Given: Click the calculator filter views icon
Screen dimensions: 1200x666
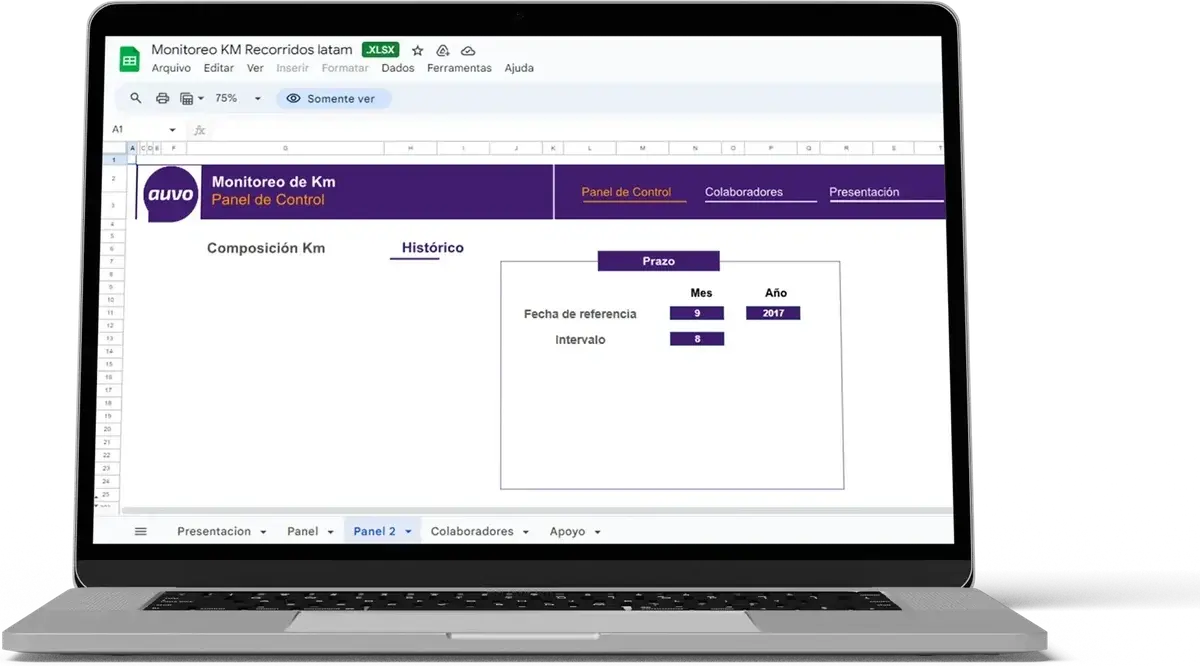Looking at the screenshot, I should [187, 98].
